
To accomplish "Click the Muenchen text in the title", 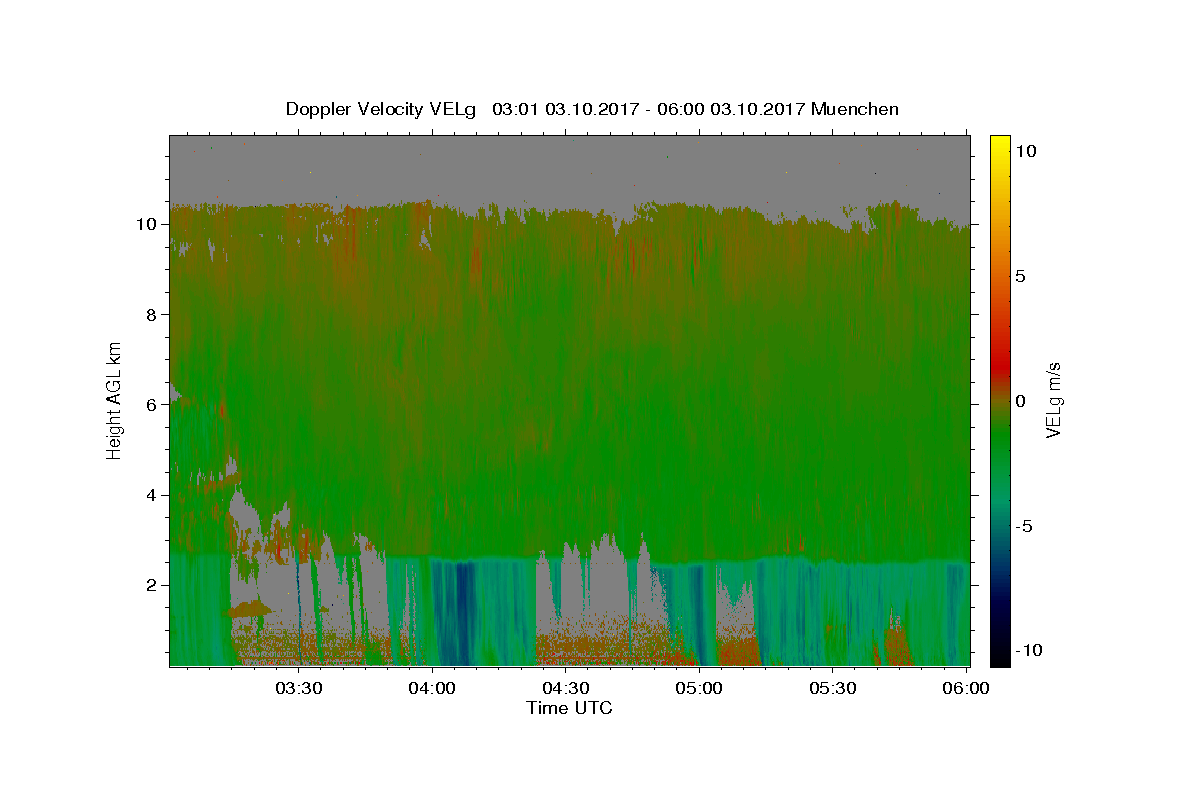I will (855, 109).
